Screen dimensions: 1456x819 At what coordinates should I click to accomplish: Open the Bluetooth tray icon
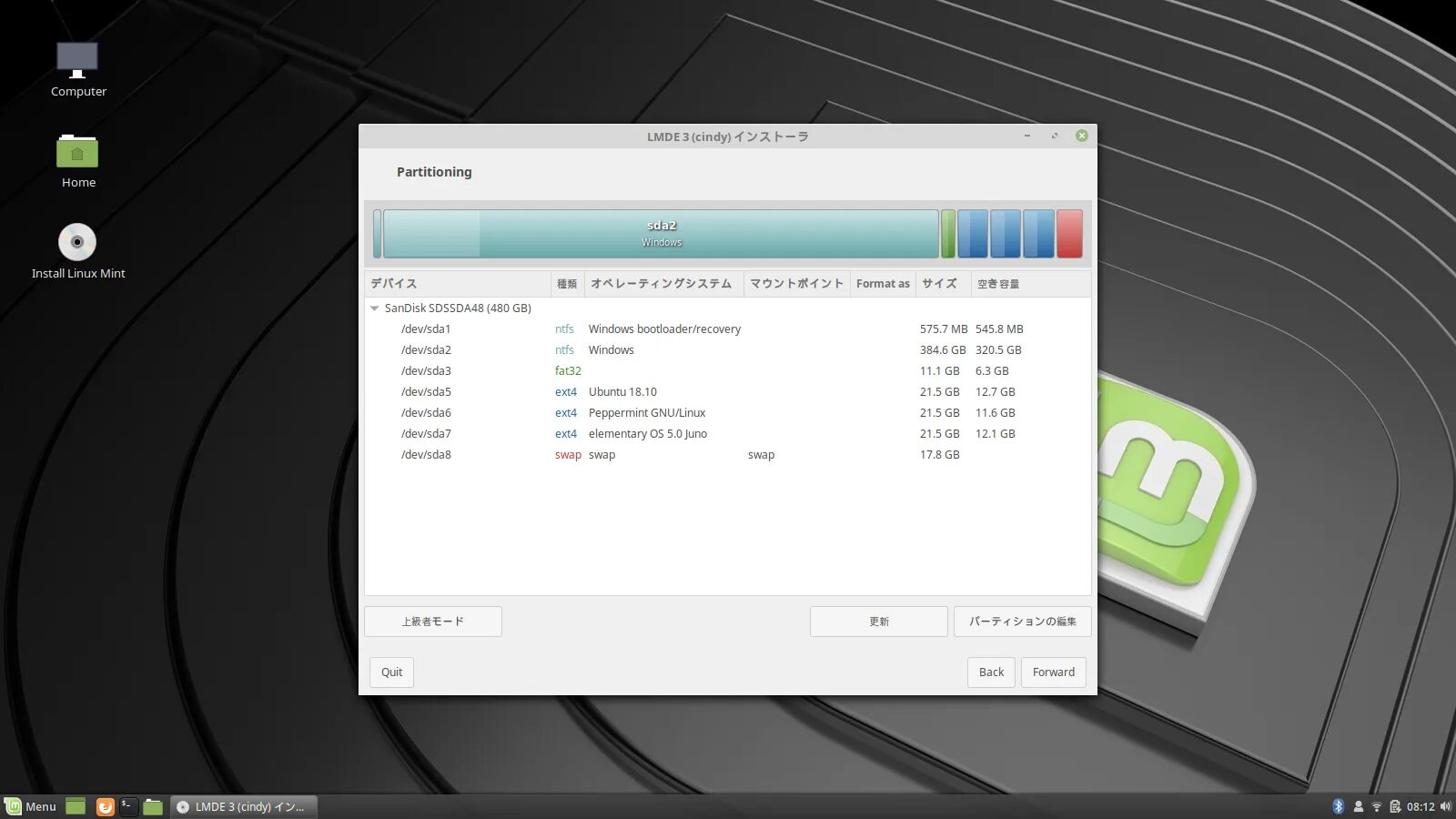tap(1338, 806)
